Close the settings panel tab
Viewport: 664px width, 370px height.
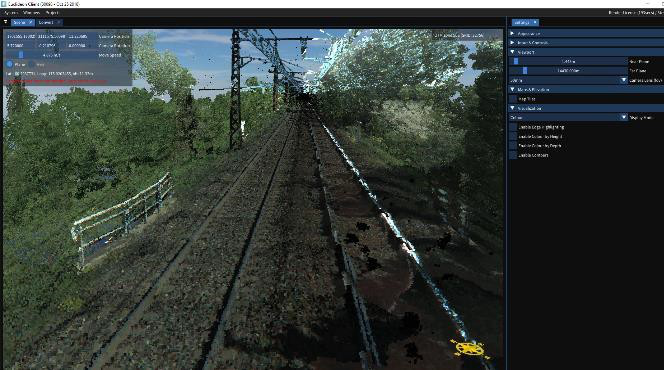coord(535,22)
